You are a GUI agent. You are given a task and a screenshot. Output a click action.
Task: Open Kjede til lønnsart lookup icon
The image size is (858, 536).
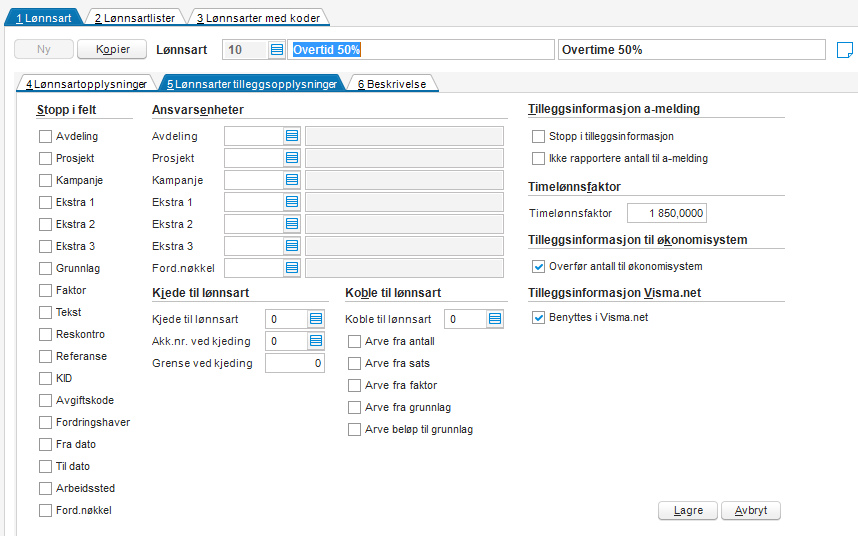tap(316, 319)
